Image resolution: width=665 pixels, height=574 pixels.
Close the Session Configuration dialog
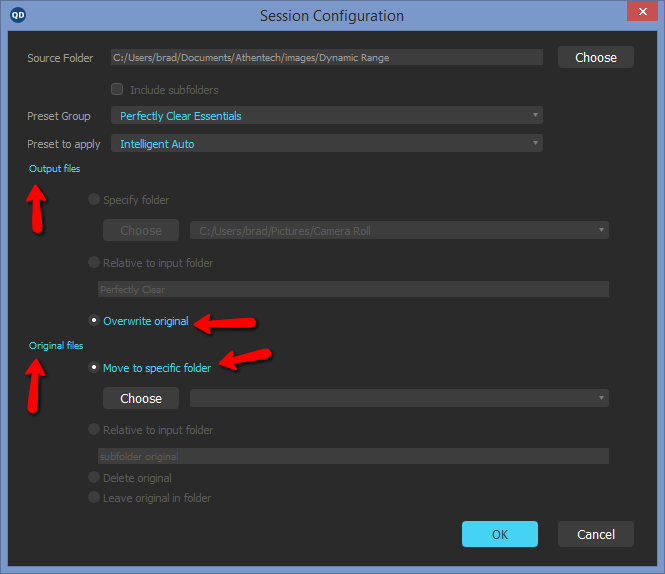pos(642,11)
